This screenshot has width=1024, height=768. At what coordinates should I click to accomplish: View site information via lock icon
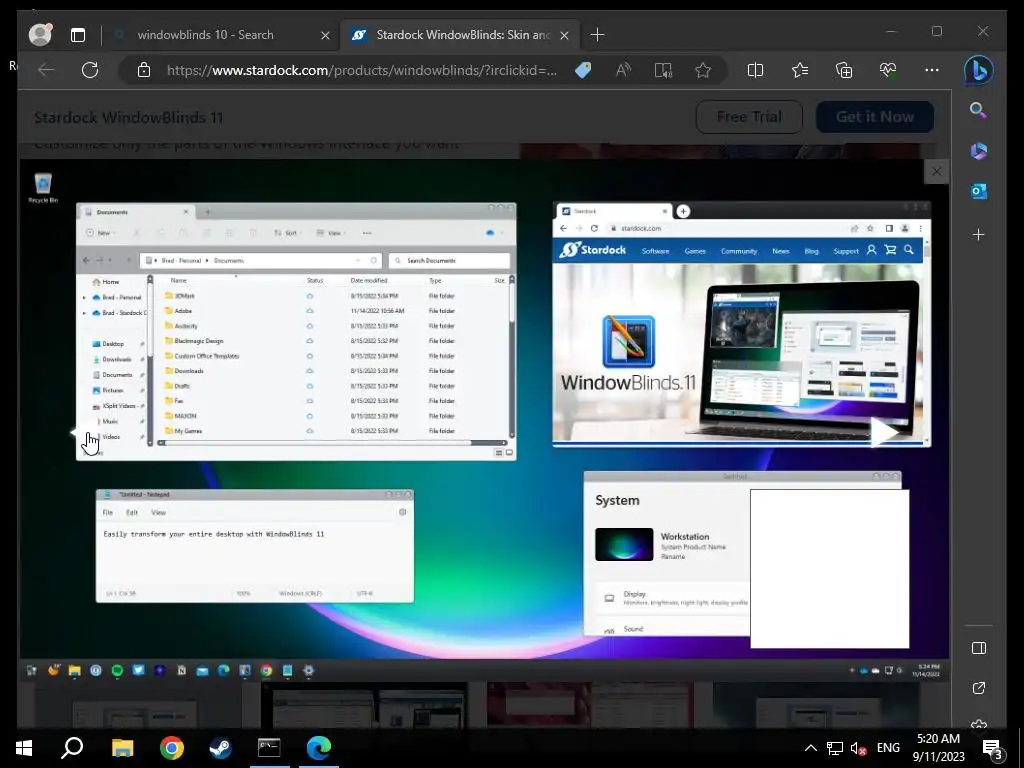(144, 71)
